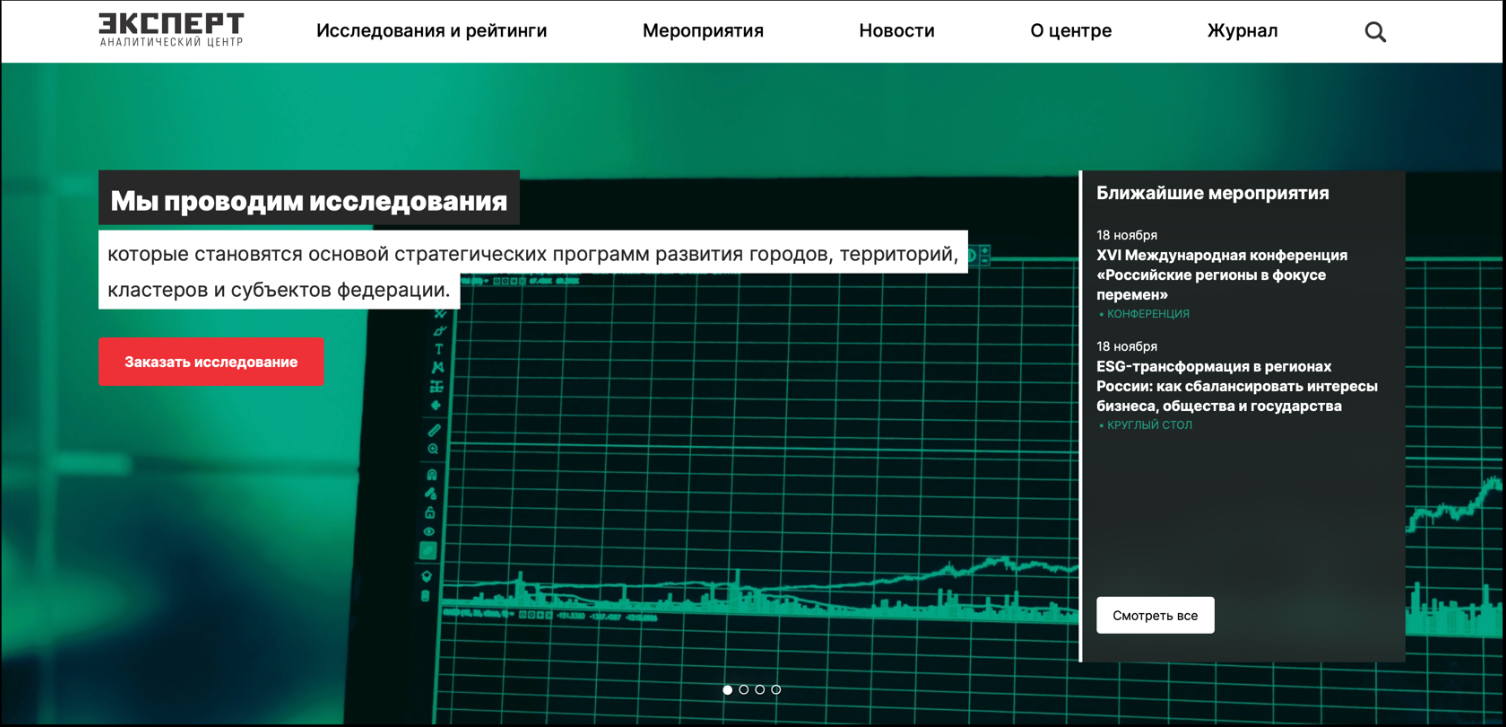The width and height of the screenshot is (1506, 727).
Task: Switch to the third carousel slide dot
Action: pyautogui.click(x=760, y=689)
